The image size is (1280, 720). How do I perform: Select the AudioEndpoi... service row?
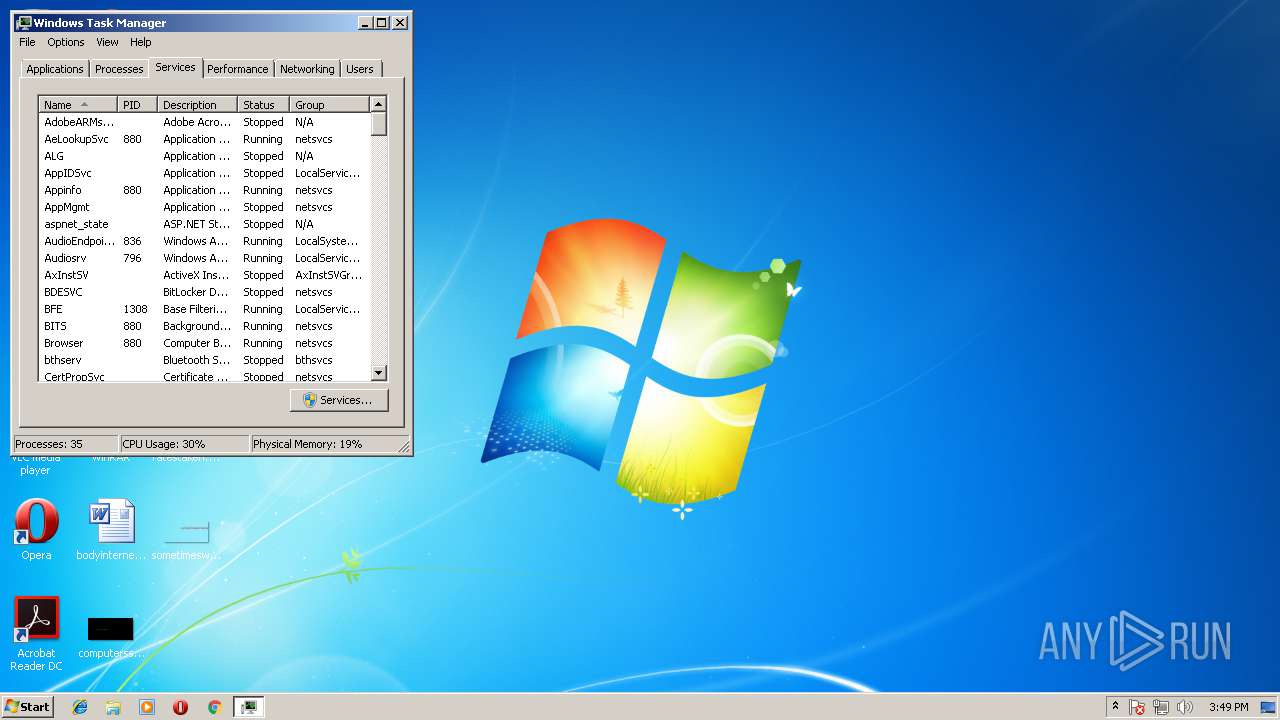(204, 241)
